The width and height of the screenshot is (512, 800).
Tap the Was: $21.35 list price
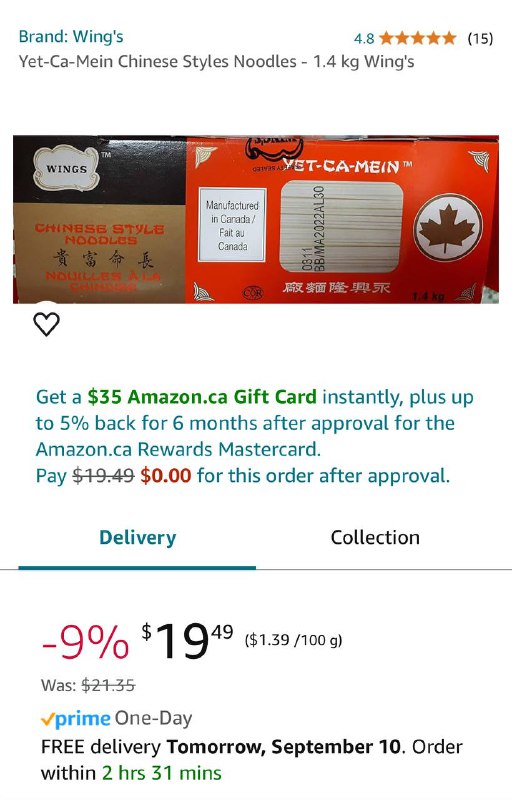tap(88, 685)
